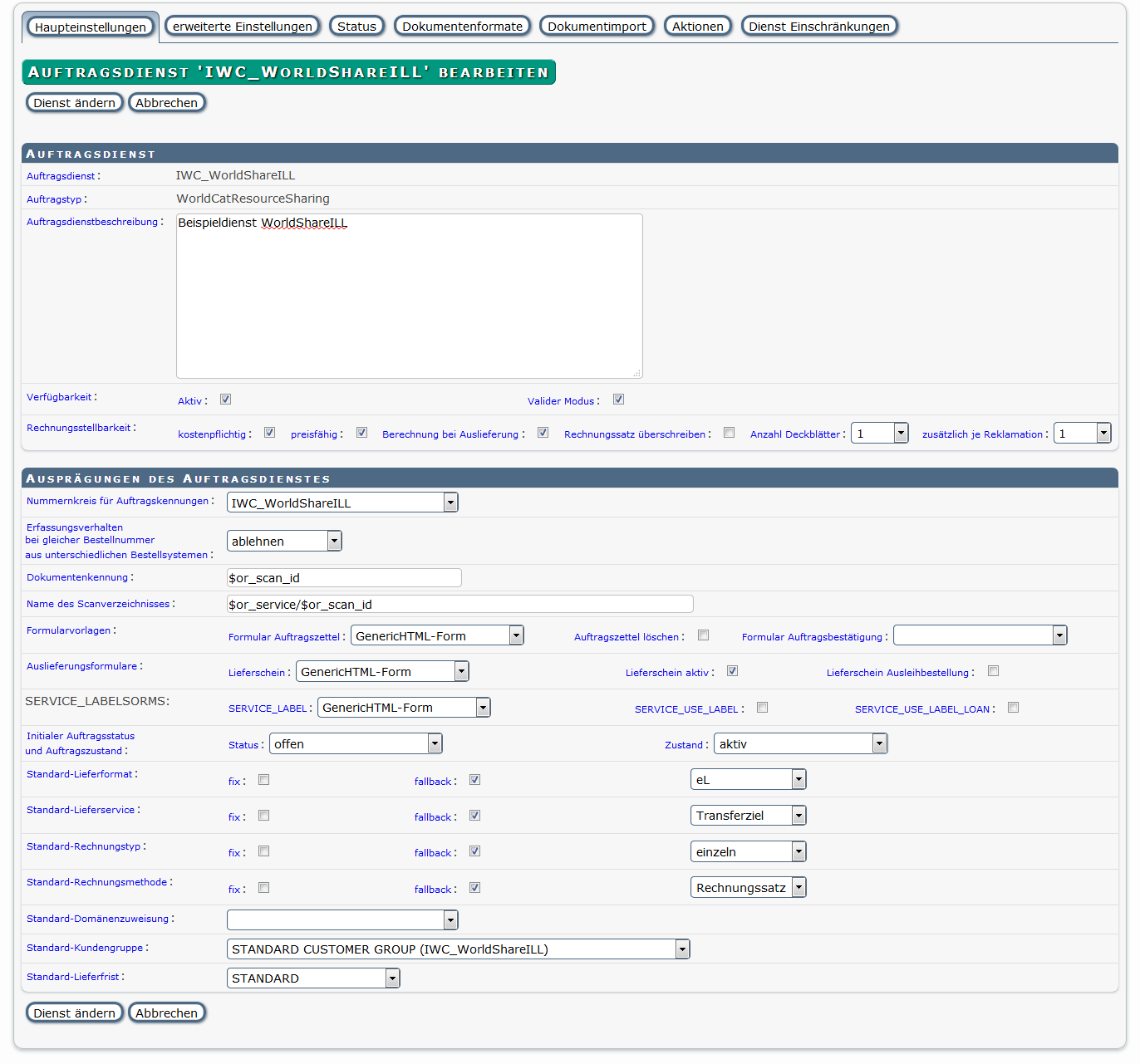Open the initial Status dropdown showing offen

(356, 743)
